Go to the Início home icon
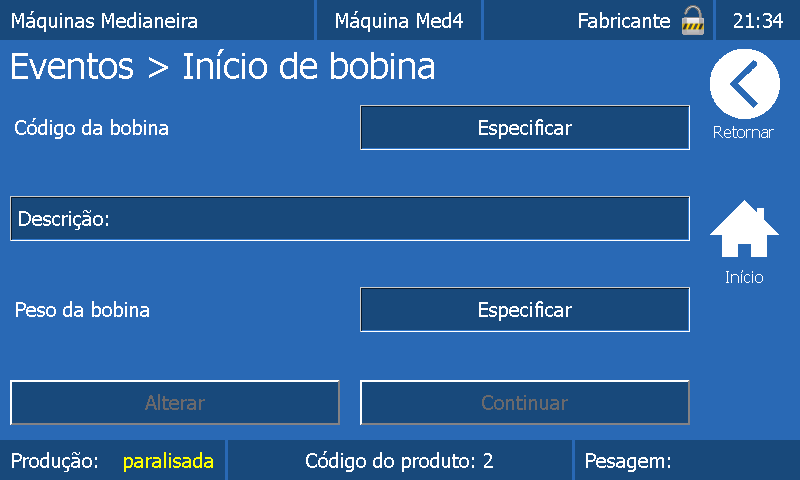800x480 pixels. click(x=744, y=230)
